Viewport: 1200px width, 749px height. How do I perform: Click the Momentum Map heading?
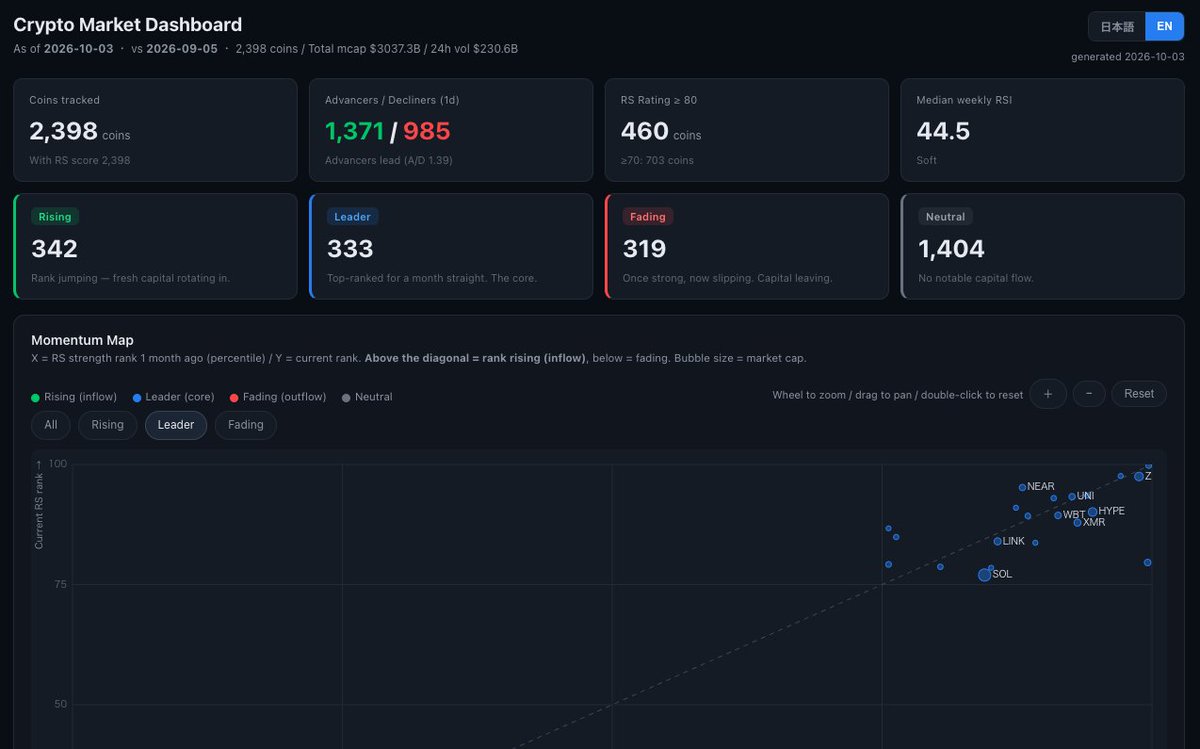(82, 340)
